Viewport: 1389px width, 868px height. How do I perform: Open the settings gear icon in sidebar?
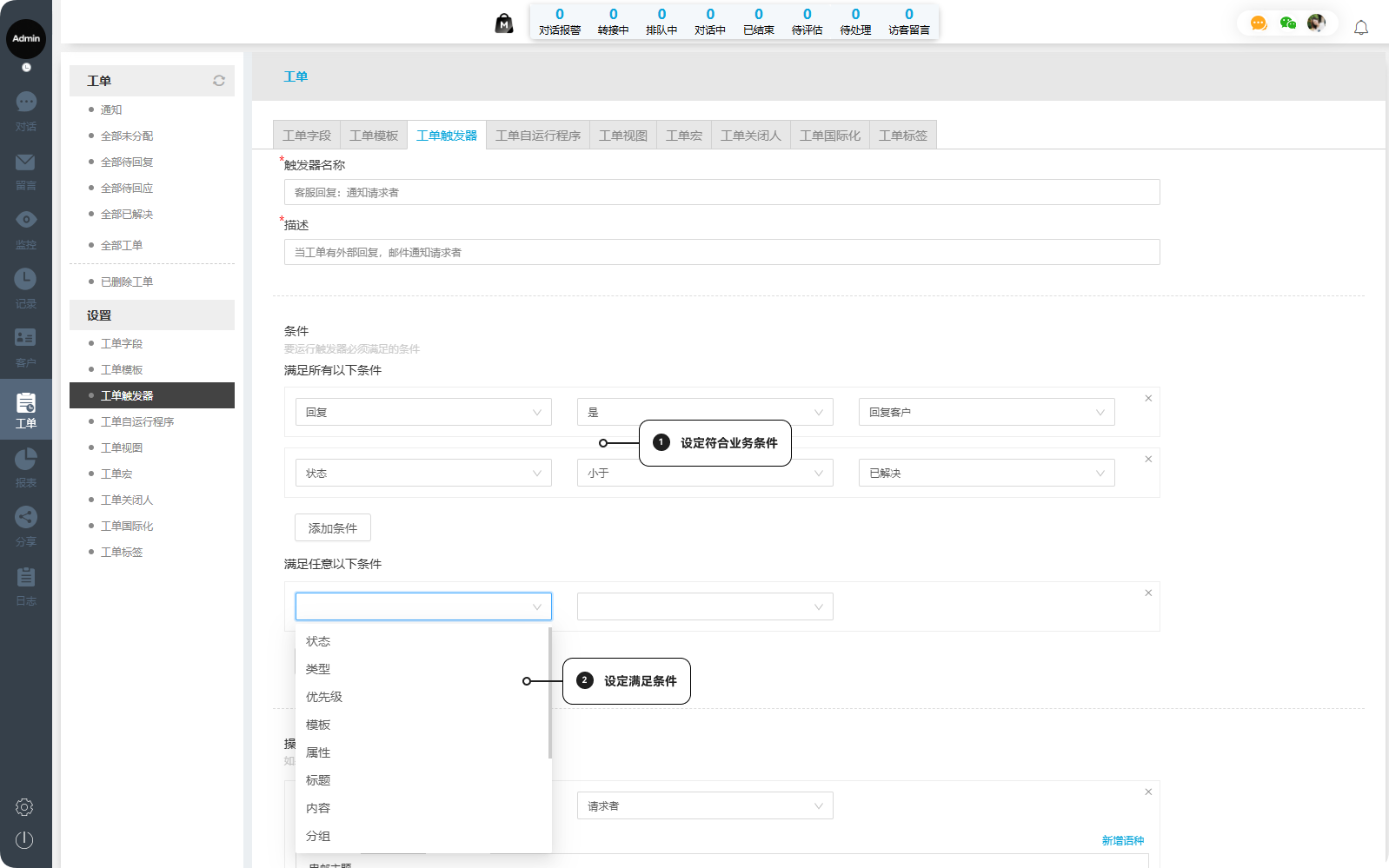tap(24, 807)
